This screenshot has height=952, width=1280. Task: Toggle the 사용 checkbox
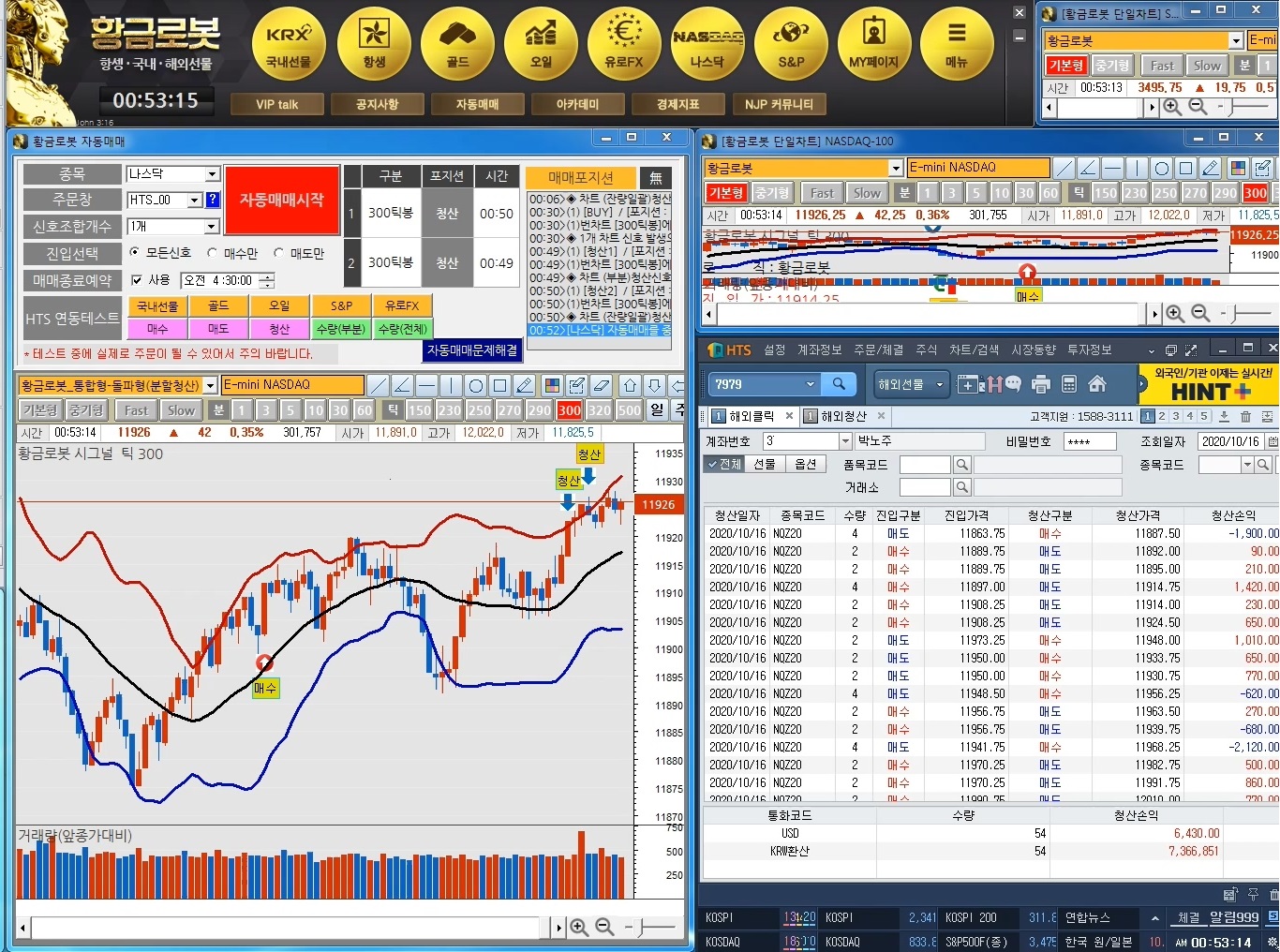click(137, 280)
